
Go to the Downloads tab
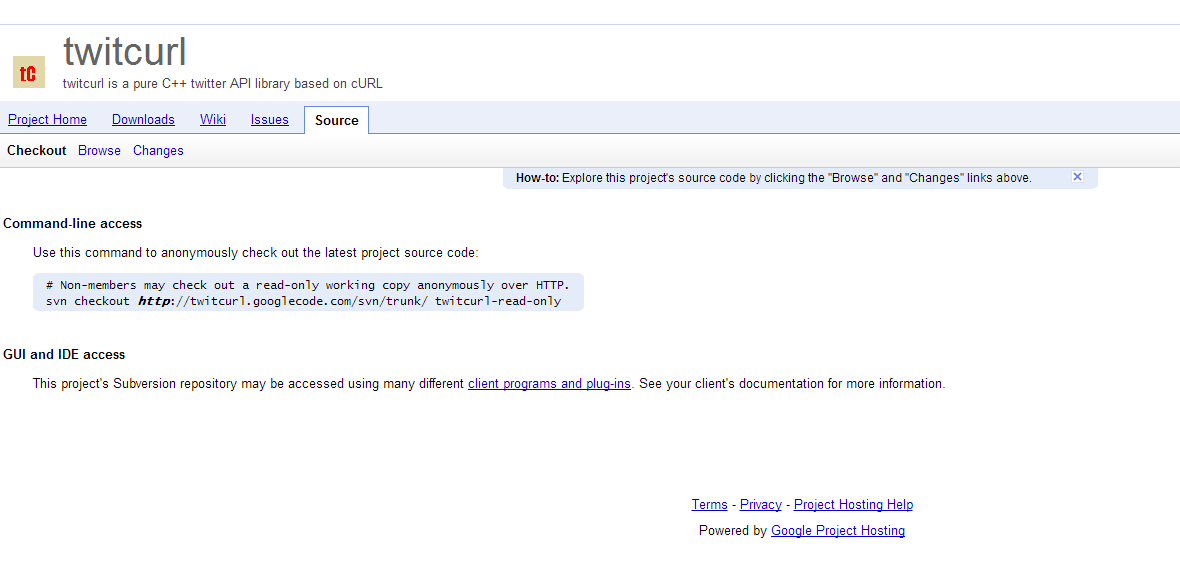pos(143,120)
